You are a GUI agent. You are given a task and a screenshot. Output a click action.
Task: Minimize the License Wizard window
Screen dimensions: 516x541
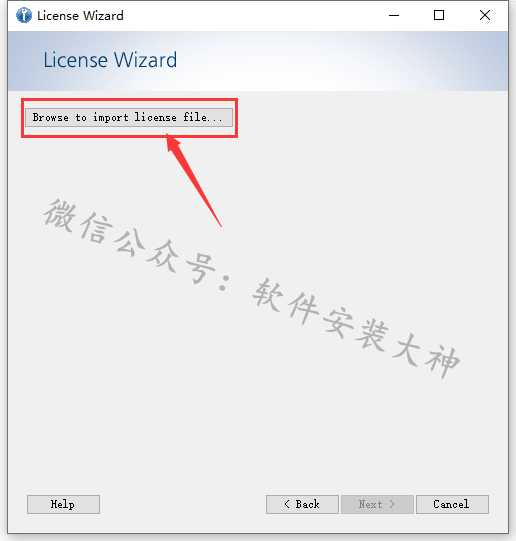[394, 16]
